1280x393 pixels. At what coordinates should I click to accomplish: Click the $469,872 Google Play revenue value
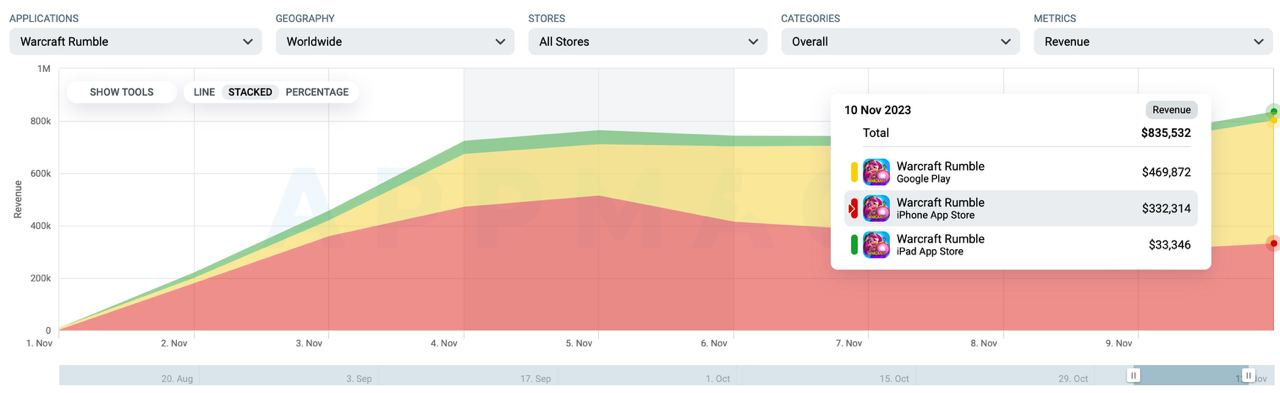1166,172
